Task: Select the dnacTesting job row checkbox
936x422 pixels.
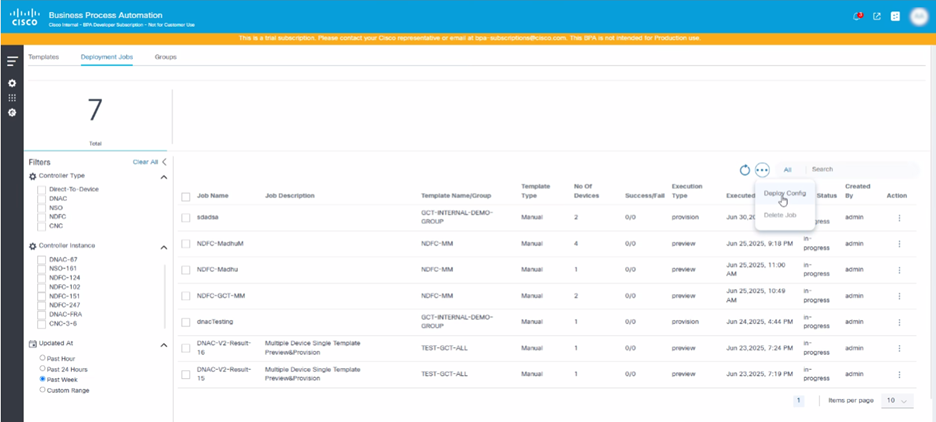Action: click(186, 322)
